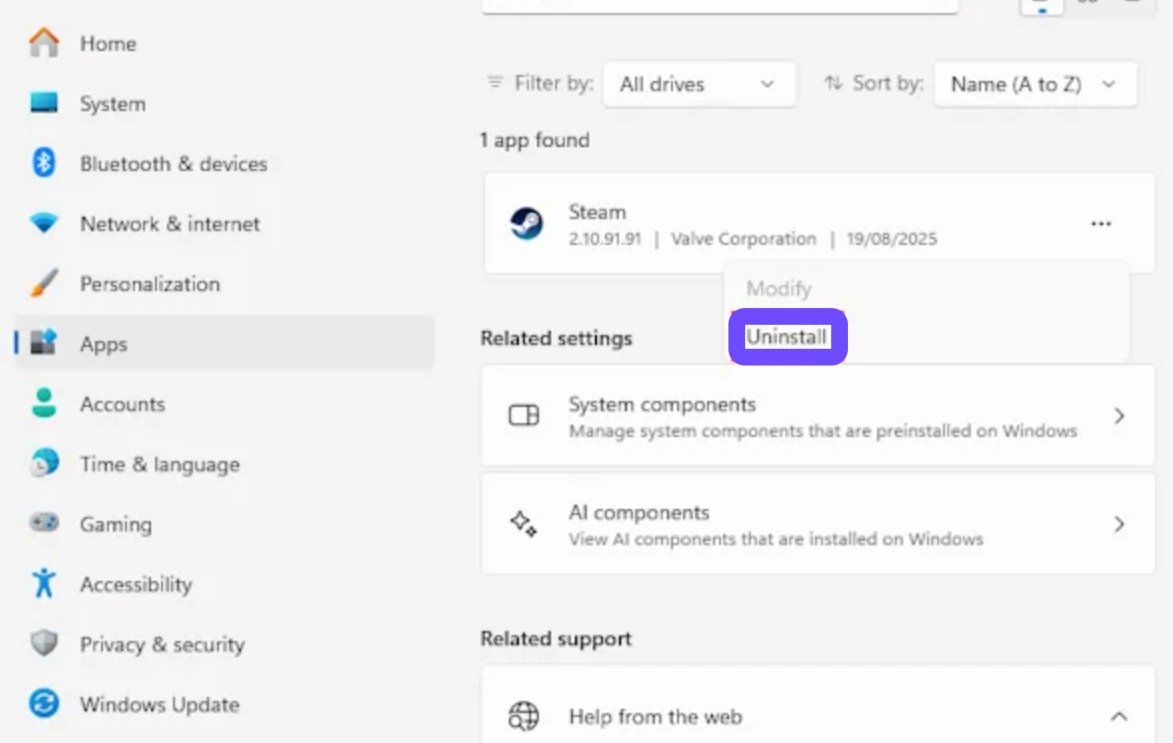Open the Filter by All drives dropdown

tap(698, 84)
